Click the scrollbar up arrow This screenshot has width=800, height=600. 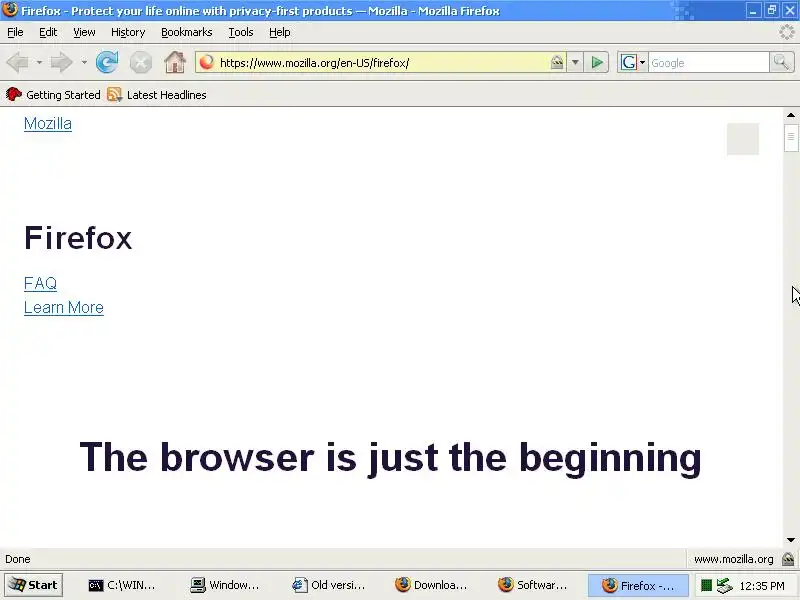[791, 115]
